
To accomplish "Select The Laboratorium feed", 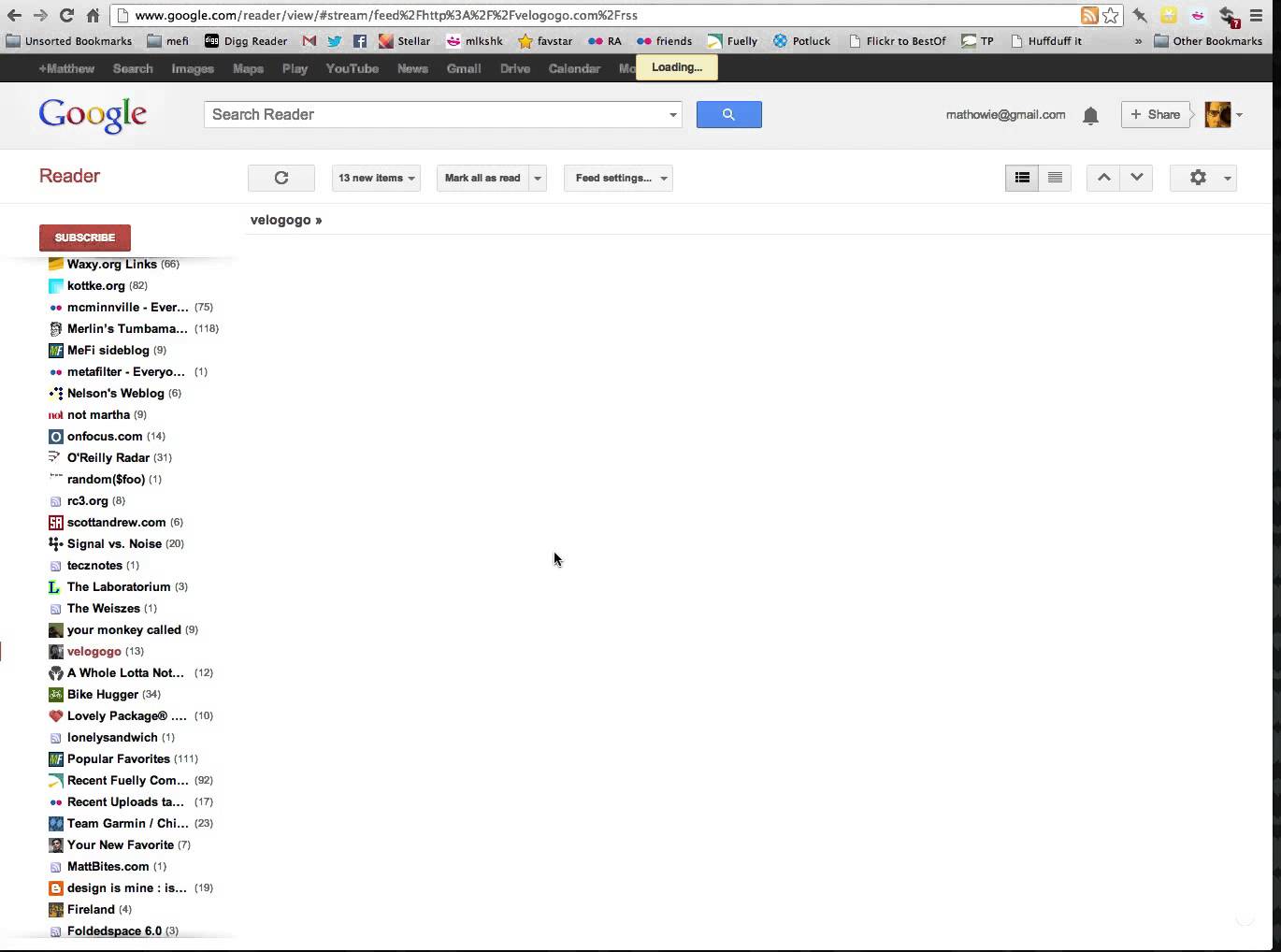I will coord(117,586).
